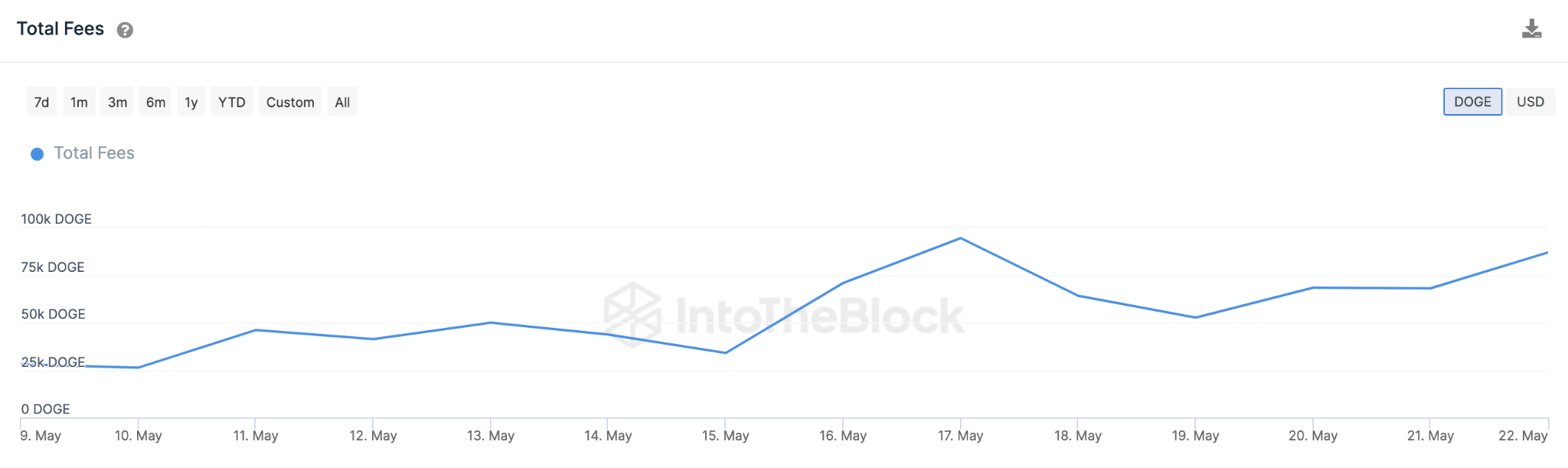Switch to the 3m time range
Screen dimensions: 1568x468
pyautogui.click(x=117, y=102)
